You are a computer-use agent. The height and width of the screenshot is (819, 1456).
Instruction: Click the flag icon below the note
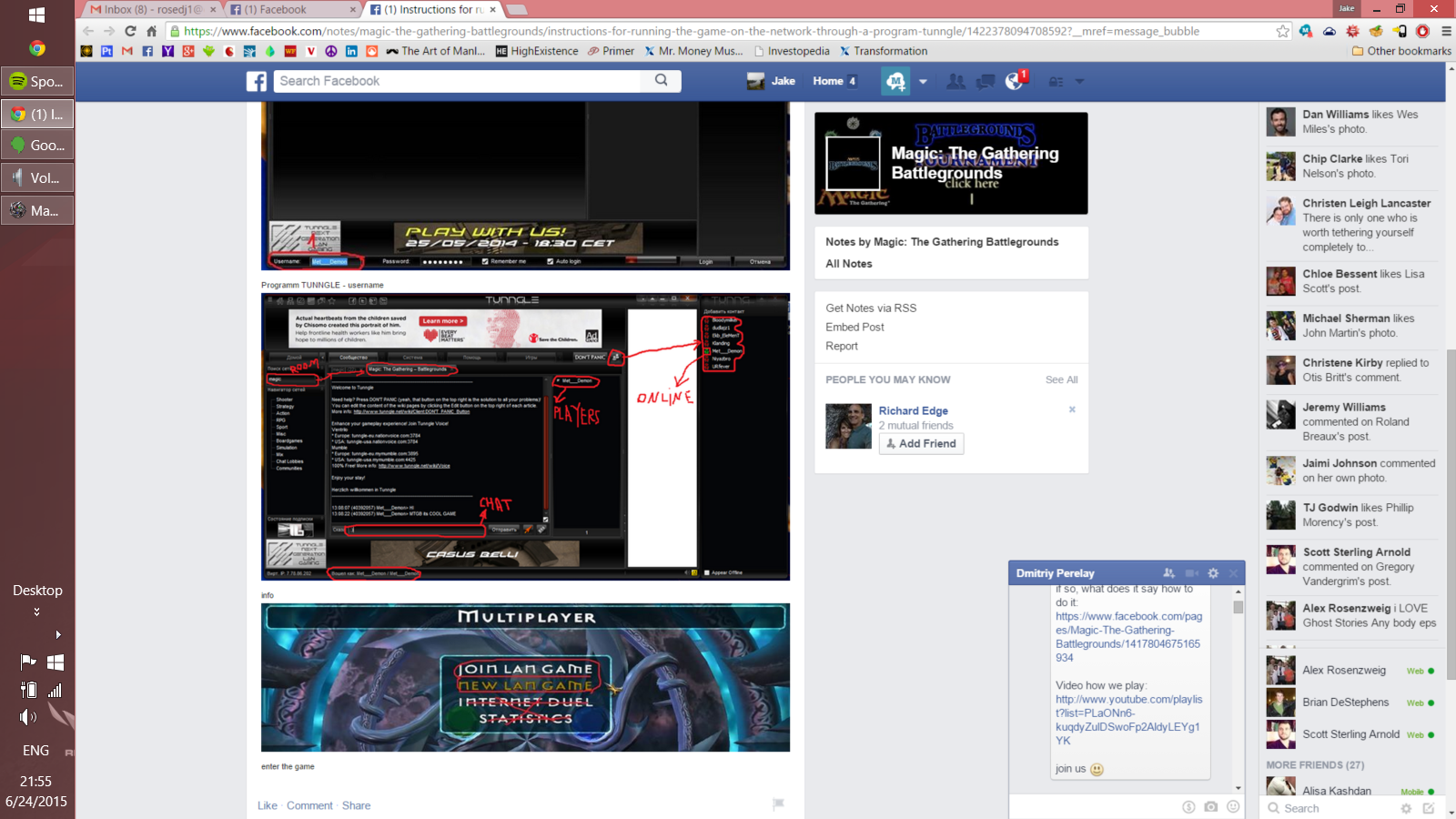pyautogui.click(x=778, y=804)
